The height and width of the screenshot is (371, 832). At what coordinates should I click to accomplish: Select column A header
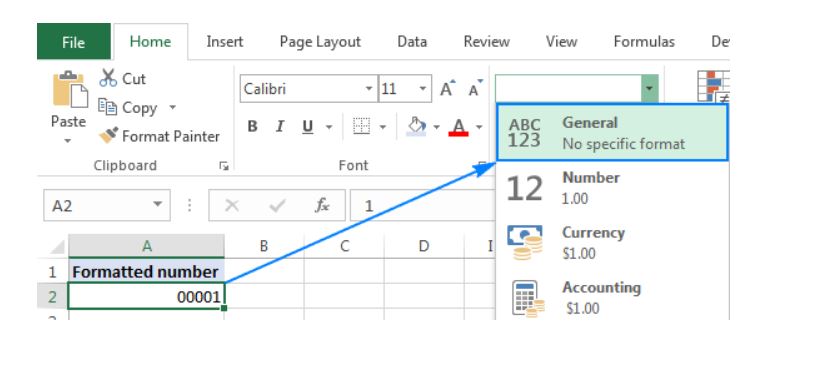pos(146,246)
